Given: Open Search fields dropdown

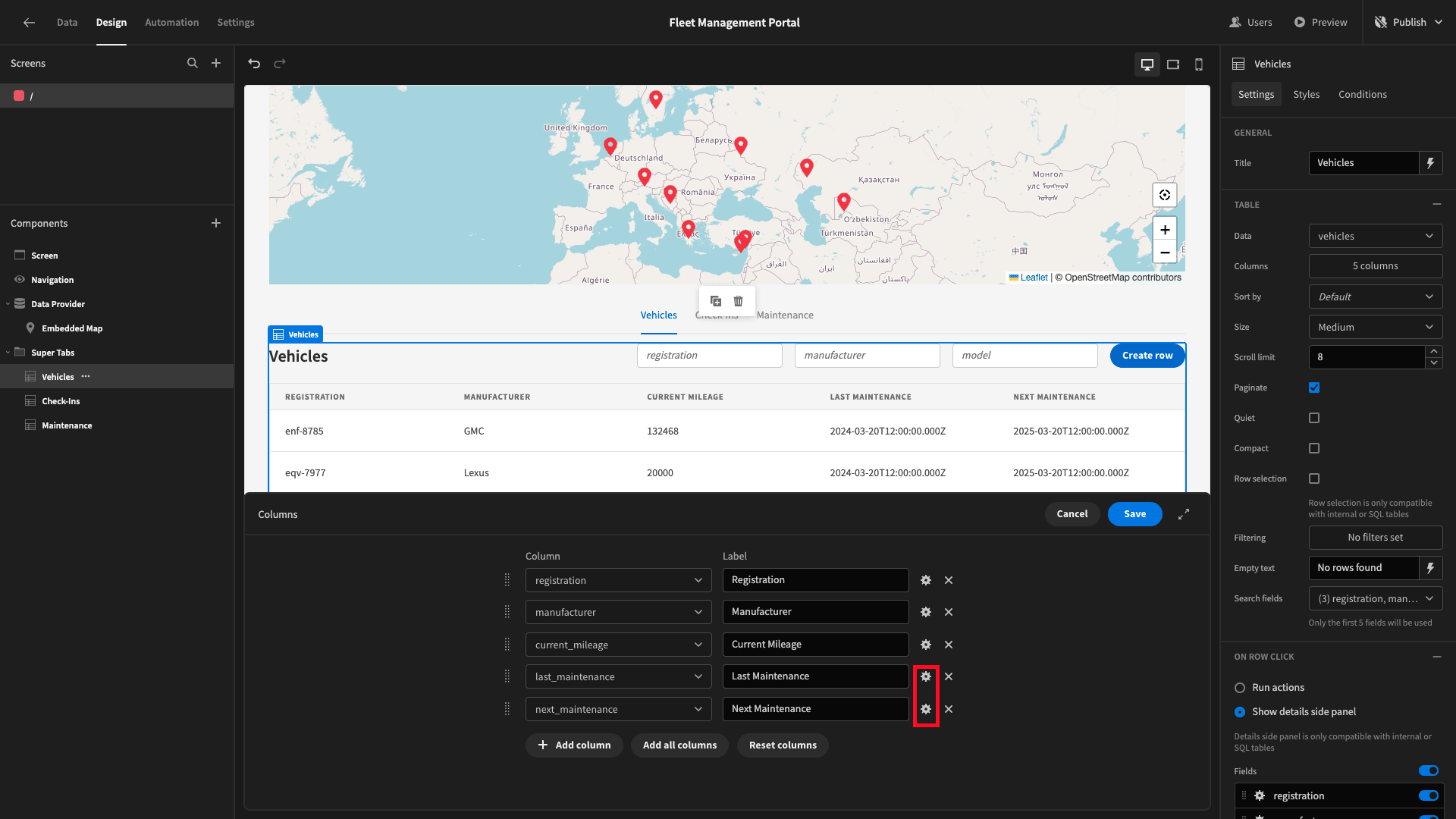Looking at the screenshot, I should point(1376,598).
